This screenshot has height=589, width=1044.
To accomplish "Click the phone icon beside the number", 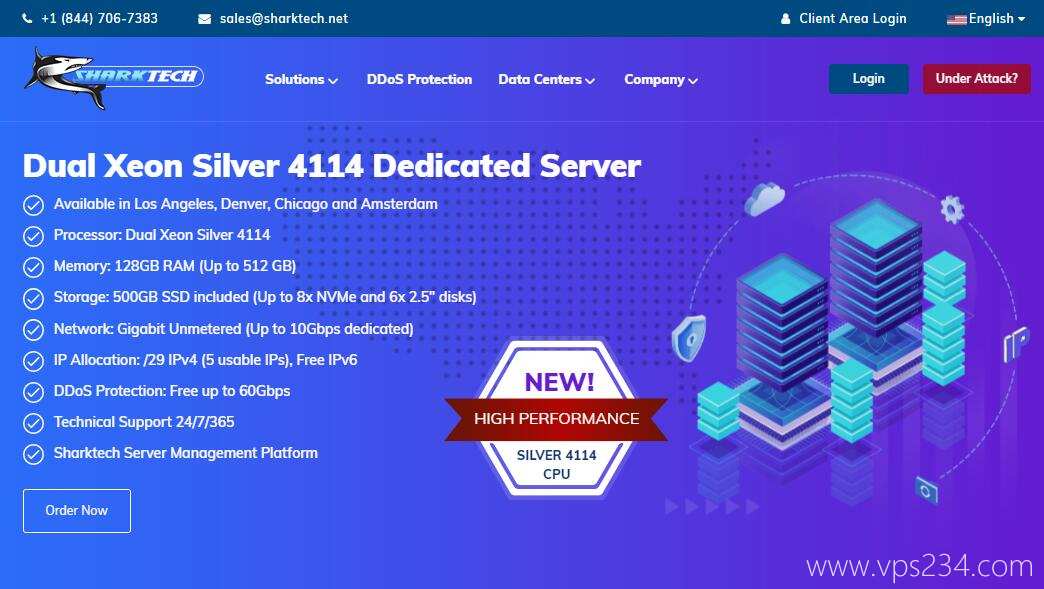I will [x=27, y=19].
